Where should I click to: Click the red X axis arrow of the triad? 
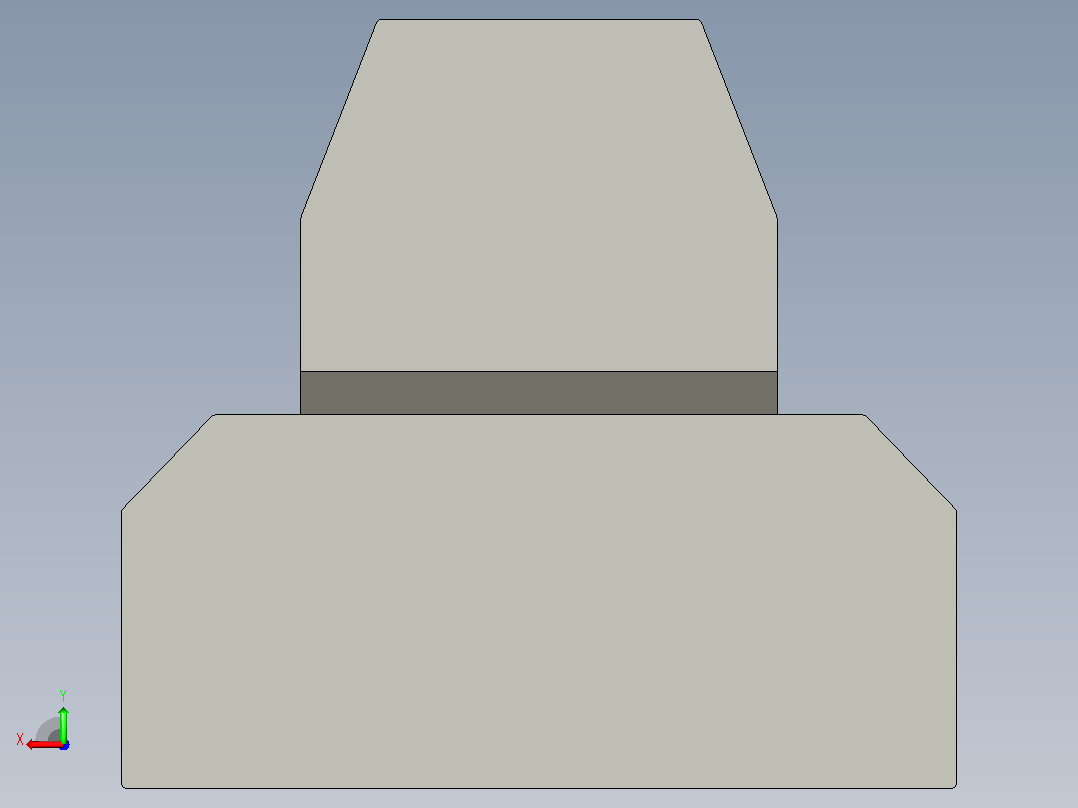[43, 745]
